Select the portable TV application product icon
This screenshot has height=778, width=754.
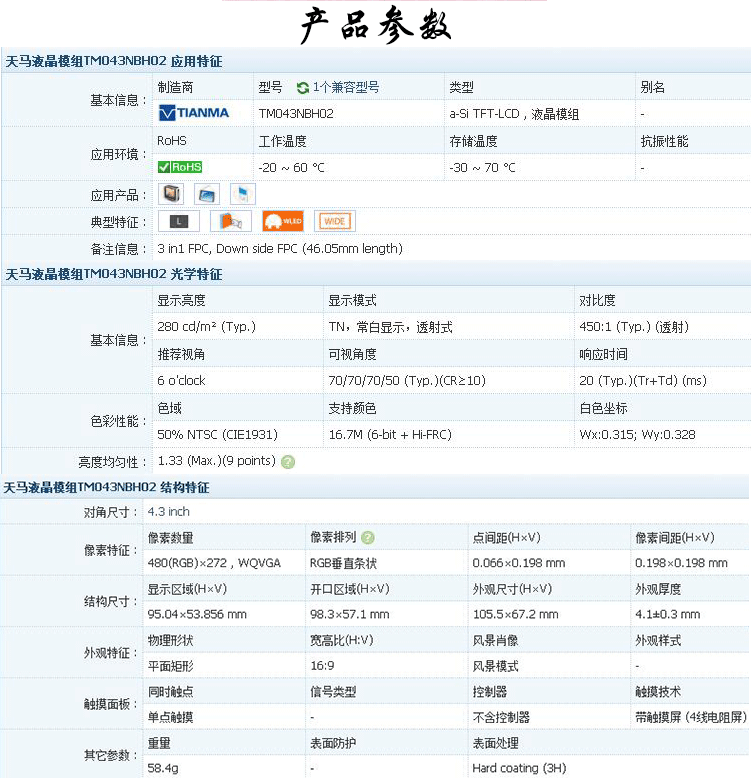coord(171,194)
